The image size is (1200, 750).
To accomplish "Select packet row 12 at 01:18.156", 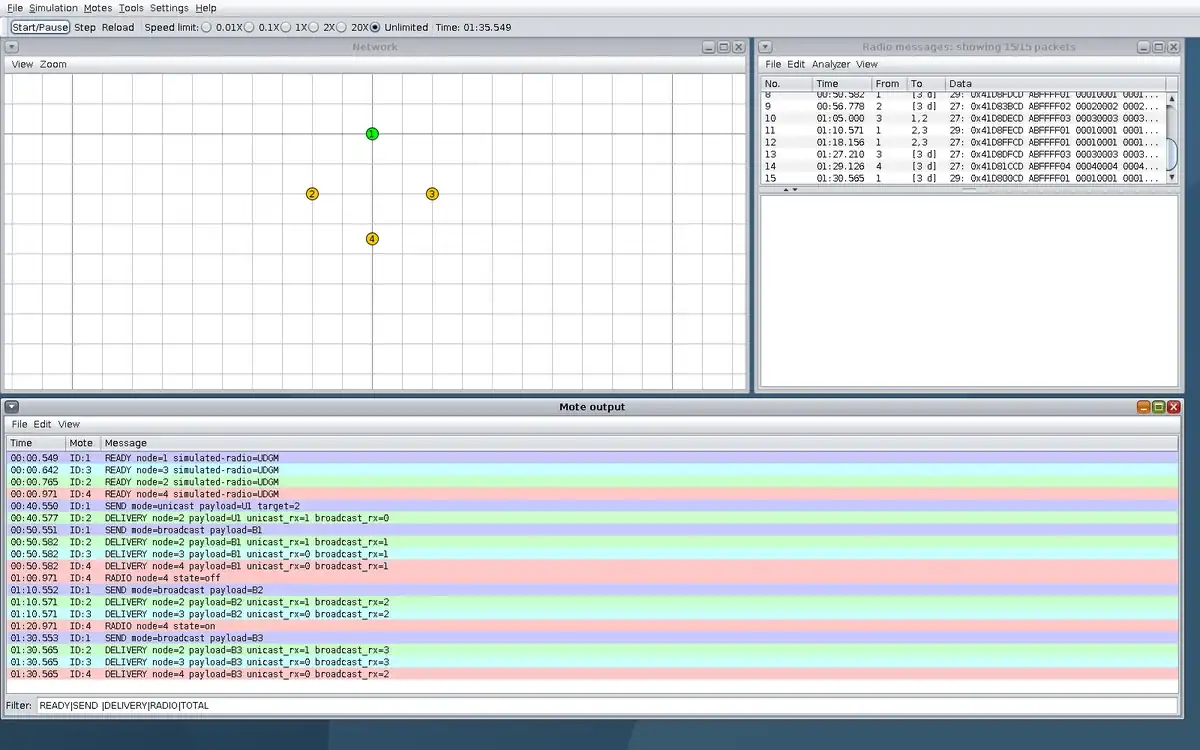I will [x=963, y=142].
